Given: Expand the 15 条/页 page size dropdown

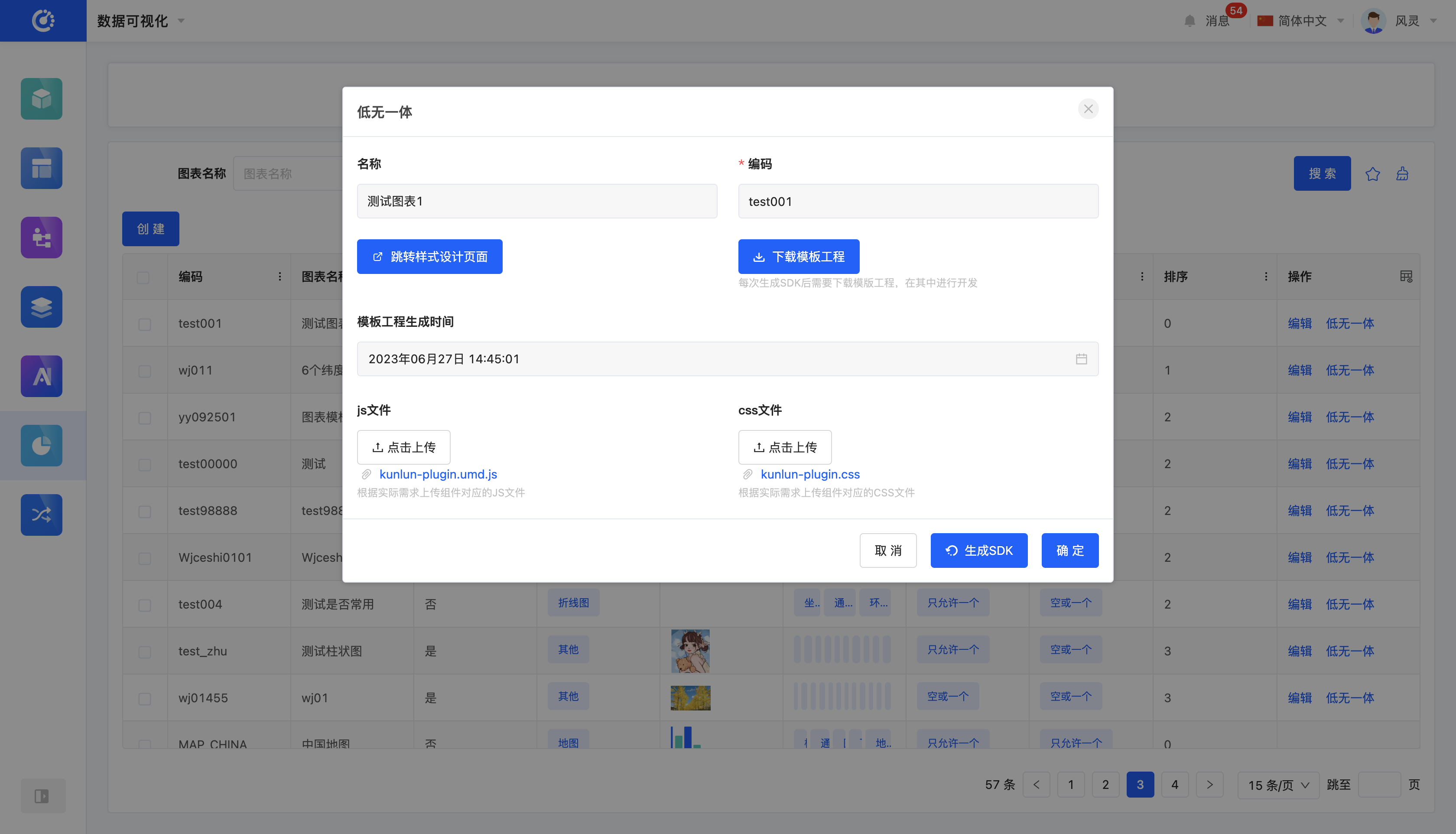Looking at the screenshot, I should point(1278,785).
